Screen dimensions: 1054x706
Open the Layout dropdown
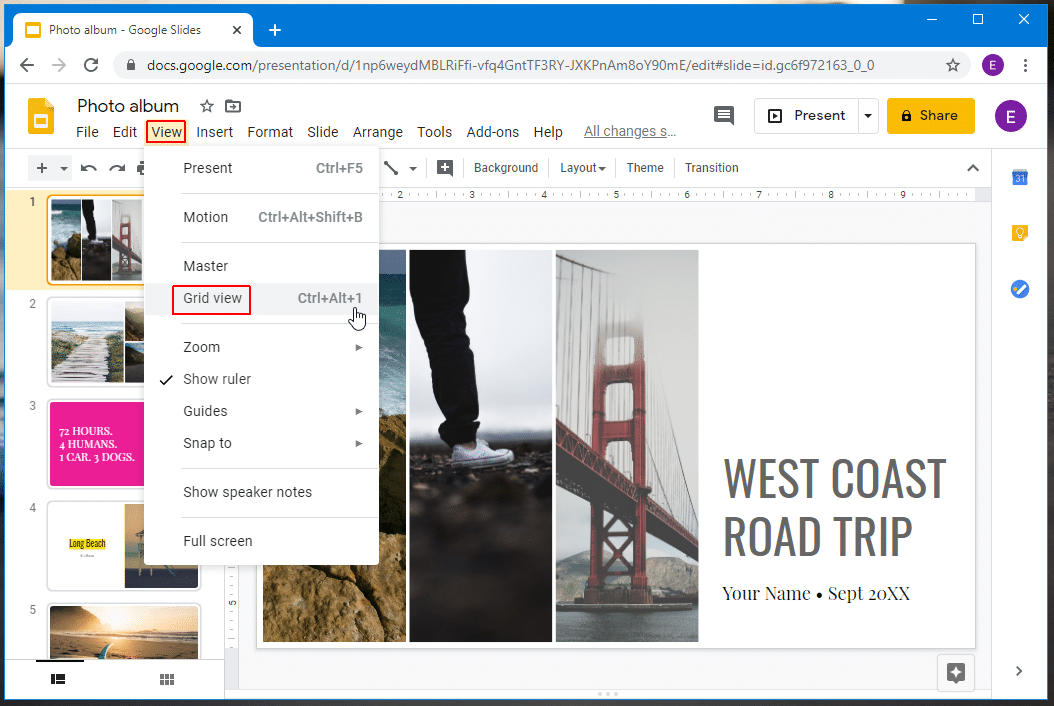pyautogui.click(x=582, y=168)
